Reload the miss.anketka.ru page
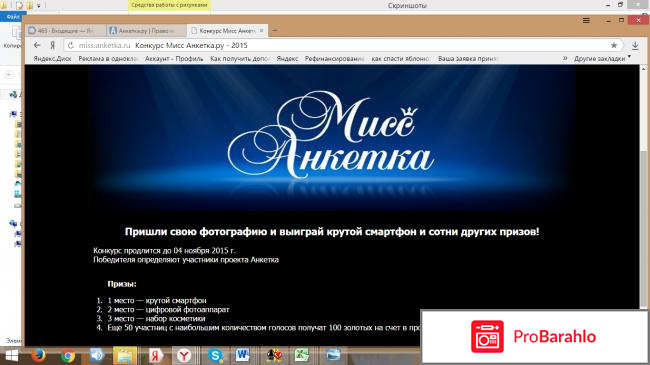The height and width of the screenshot is (365, 650). coord(71,45)
